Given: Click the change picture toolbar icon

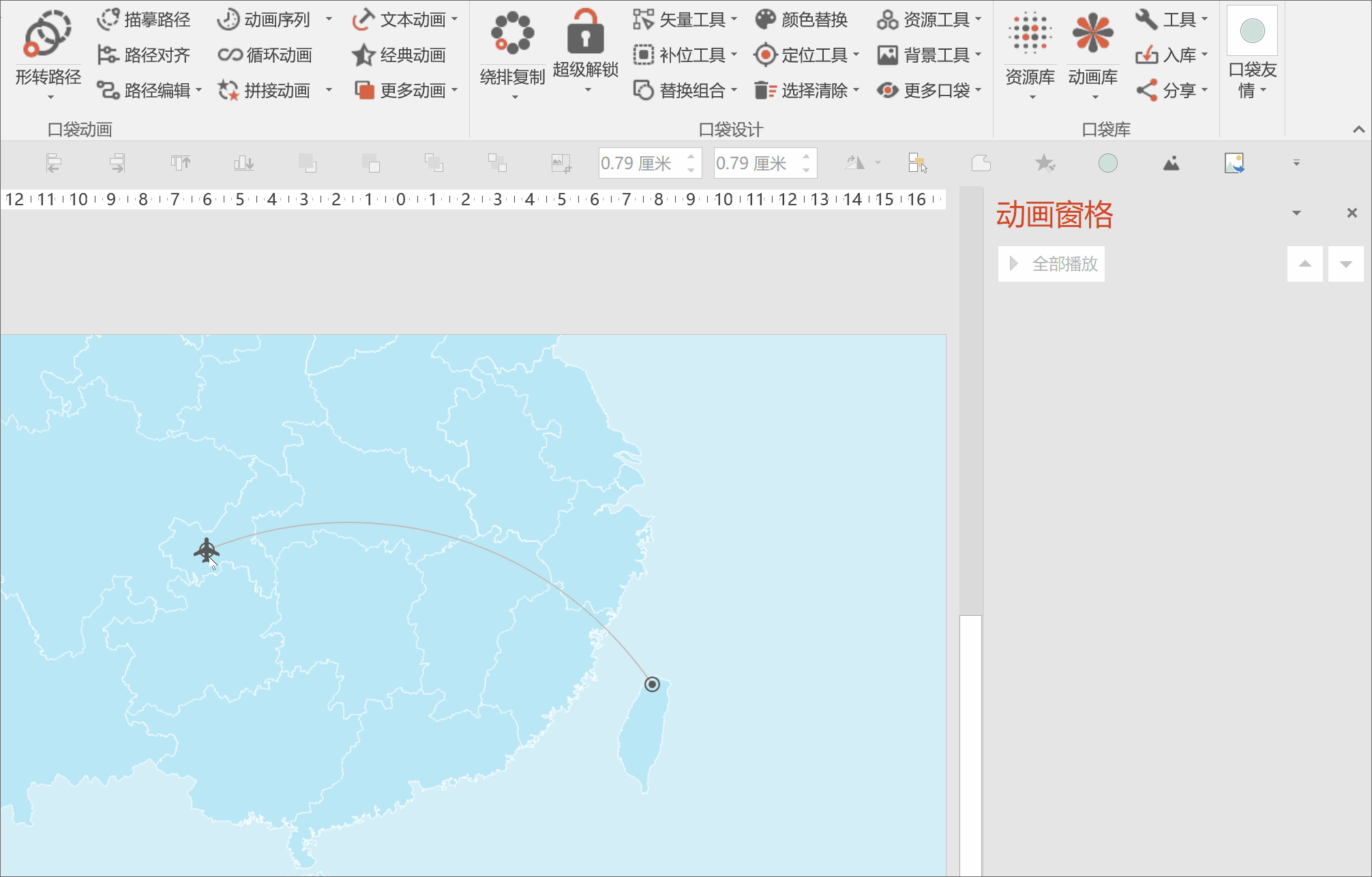Looking at the screenshot, I should [1234, 163].
